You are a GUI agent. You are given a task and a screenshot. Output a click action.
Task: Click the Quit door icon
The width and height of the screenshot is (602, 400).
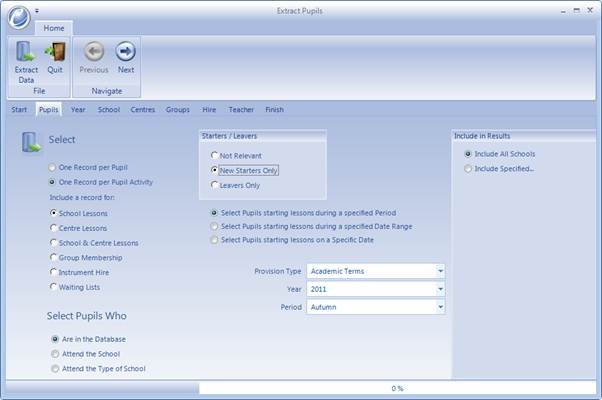click(x=55, y=51)
